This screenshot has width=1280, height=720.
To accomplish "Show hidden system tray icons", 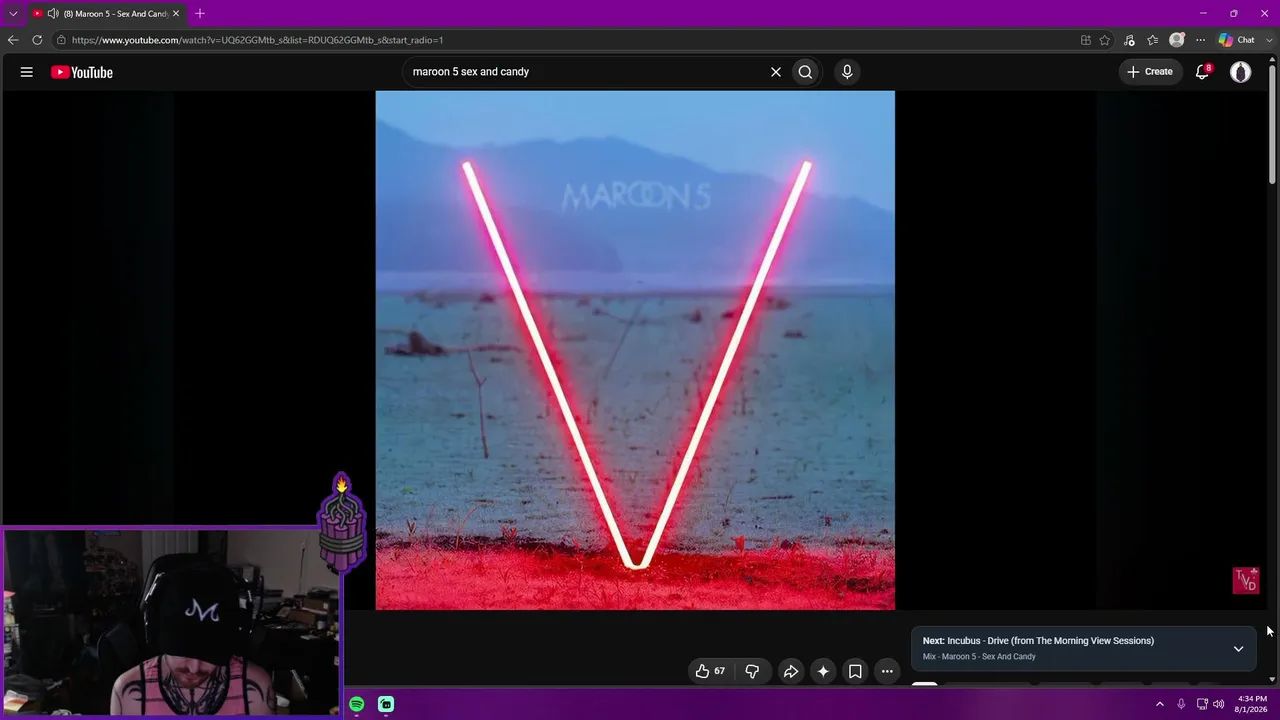I will pyautogui.click(x=1160, y=704).
